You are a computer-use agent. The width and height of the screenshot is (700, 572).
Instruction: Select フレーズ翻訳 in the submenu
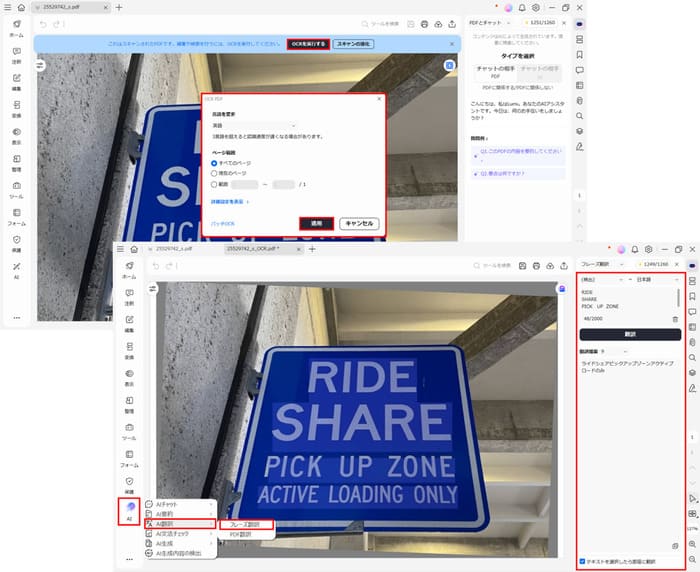click(x=246, y=523)
